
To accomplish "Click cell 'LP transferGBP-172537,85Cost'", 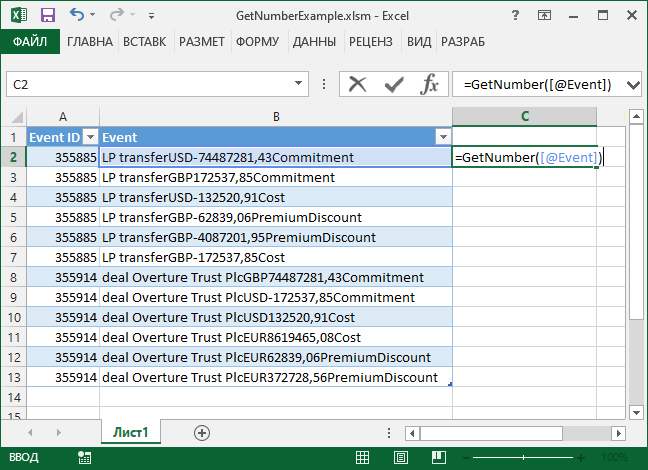I will pyautogui.click(x=276, y=257).
